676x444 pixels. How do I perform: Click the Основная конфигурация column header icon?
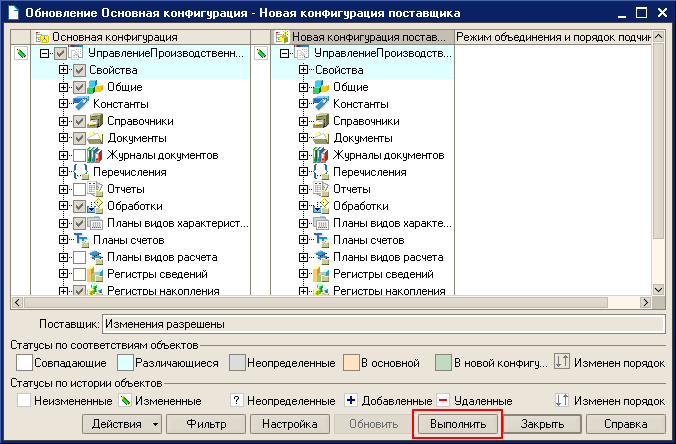pyautogui.click(x=42, y=38)
